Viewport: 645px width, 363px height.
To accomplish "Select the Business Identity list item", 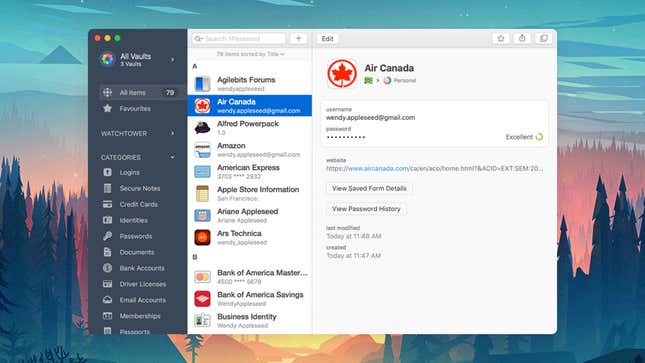I will pos(250,321).
